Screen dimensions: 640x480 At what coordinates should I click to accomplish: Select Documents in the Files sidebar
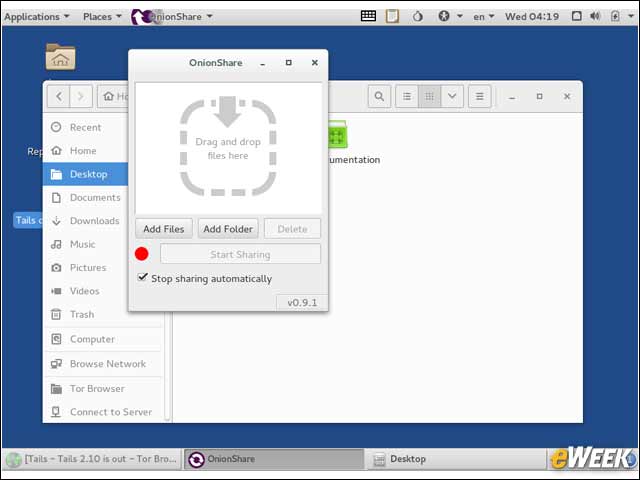coord(85,198)
